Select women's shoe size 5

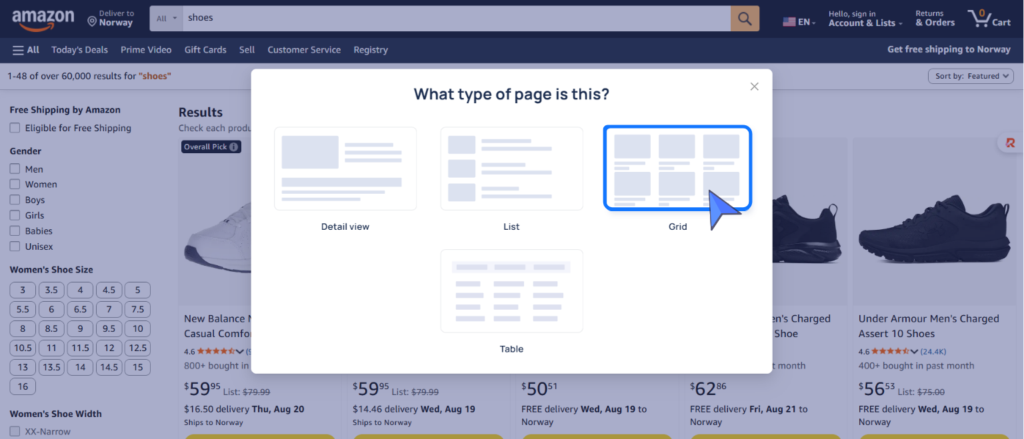[x=138, y=291]
